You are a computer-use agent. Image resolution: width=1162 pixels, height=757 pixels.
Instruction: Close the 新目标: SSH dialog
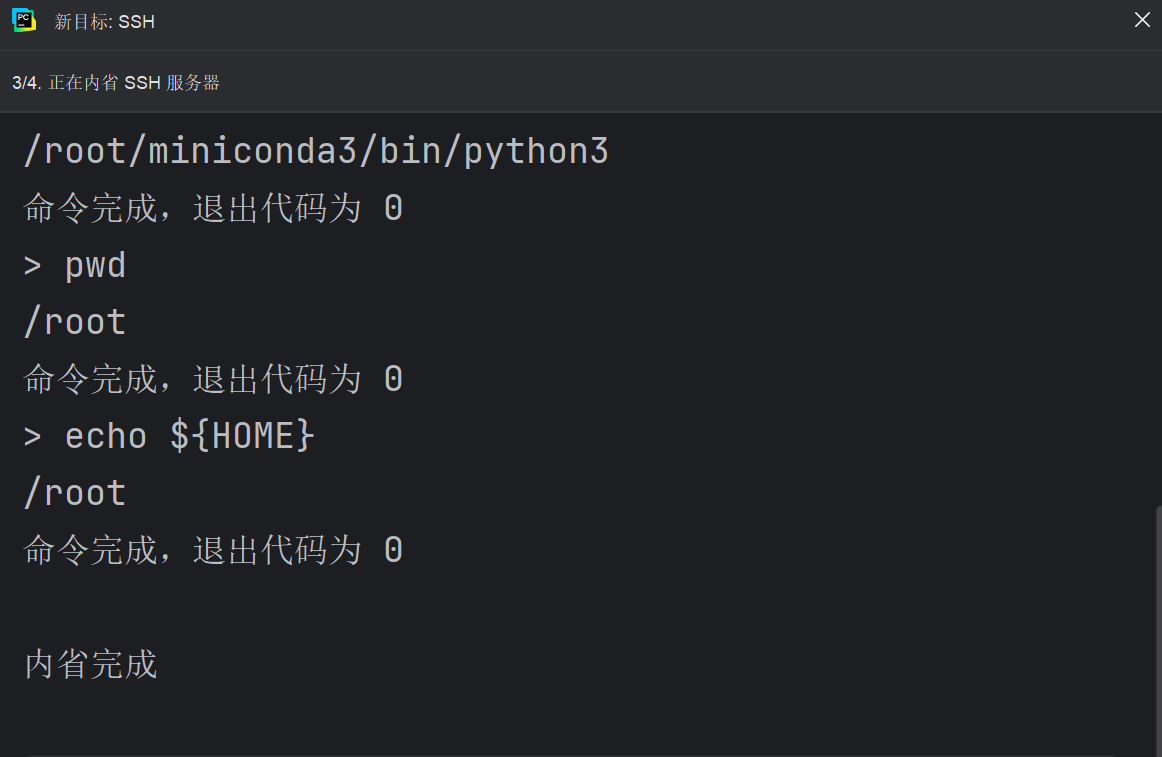[1142, 20]
